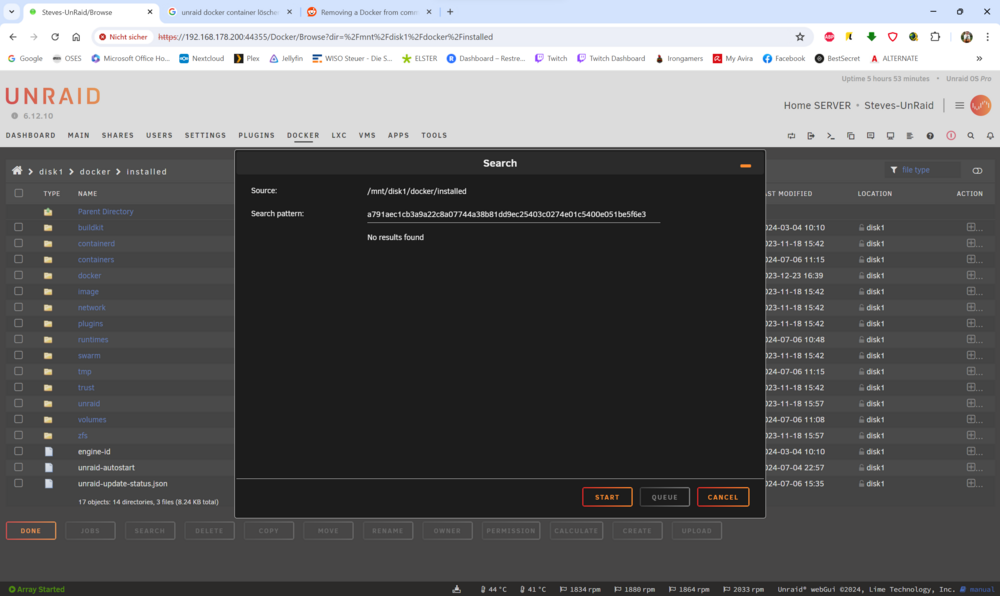Screen dimensions: 1000x596
Task: Click the CANCEL button in the Search dialog
Action: [x=723, y=497]
